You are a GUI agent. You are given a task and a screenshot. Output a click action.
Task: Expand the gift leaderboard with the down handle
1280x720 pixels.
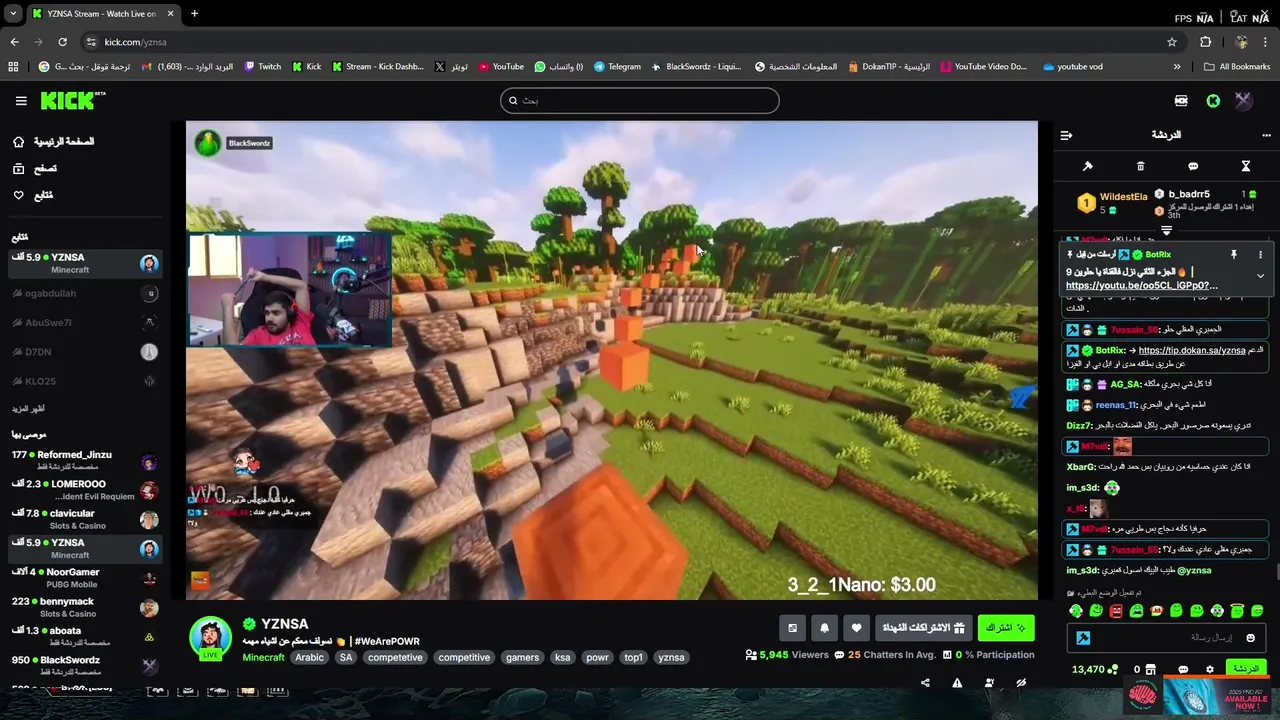[1166, 231]
